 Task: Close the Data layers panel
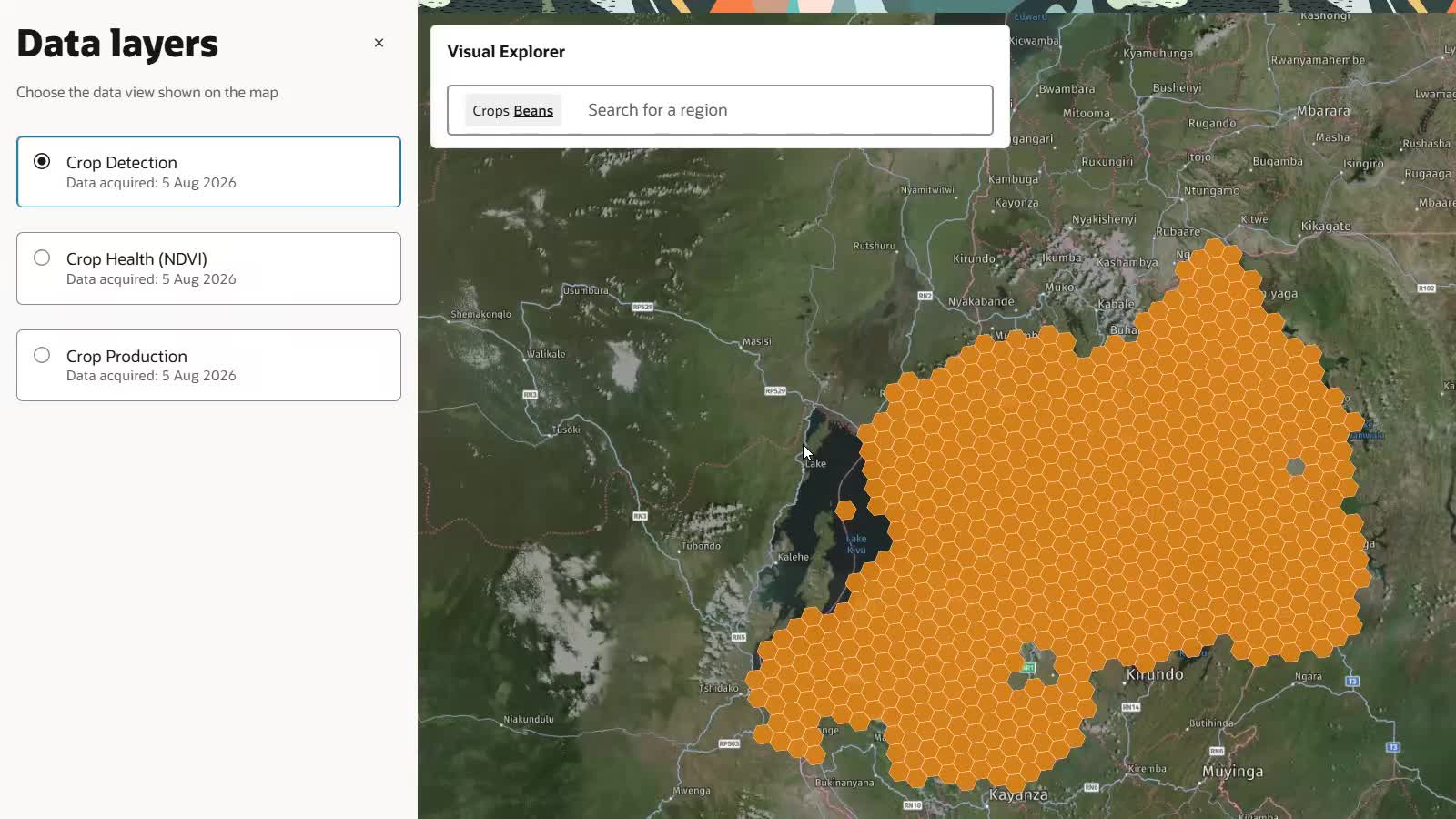(x=379, y=43)
